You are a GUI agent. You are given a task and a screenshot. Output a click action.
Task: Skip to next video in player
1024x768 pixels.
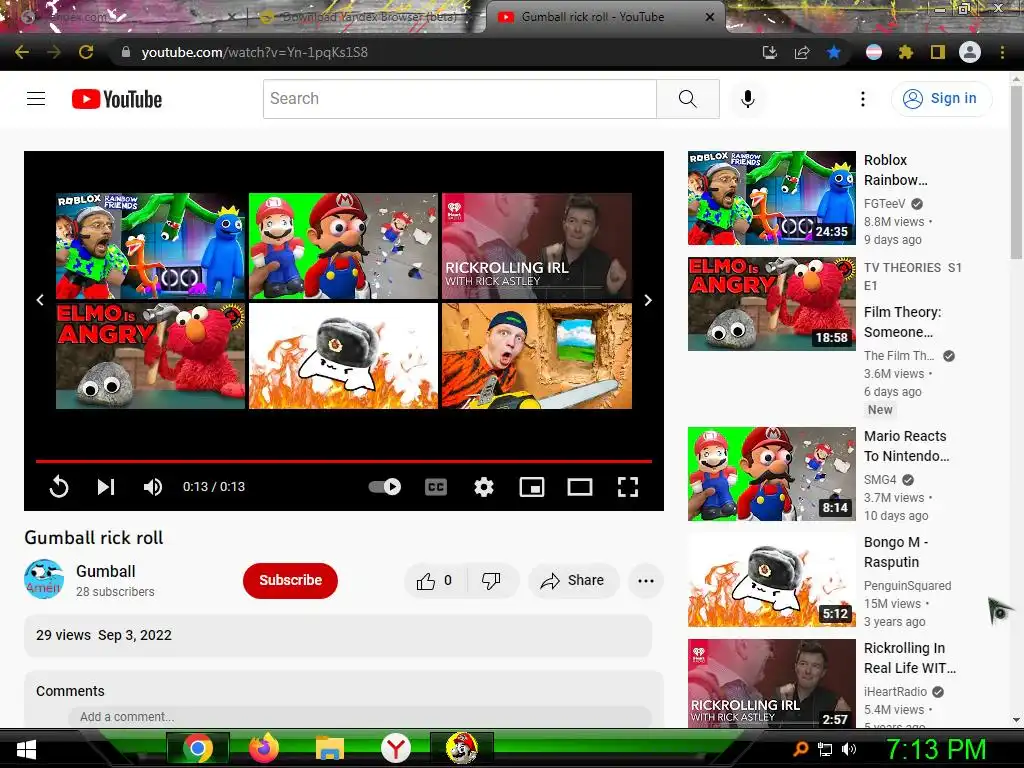click(106, 487)
